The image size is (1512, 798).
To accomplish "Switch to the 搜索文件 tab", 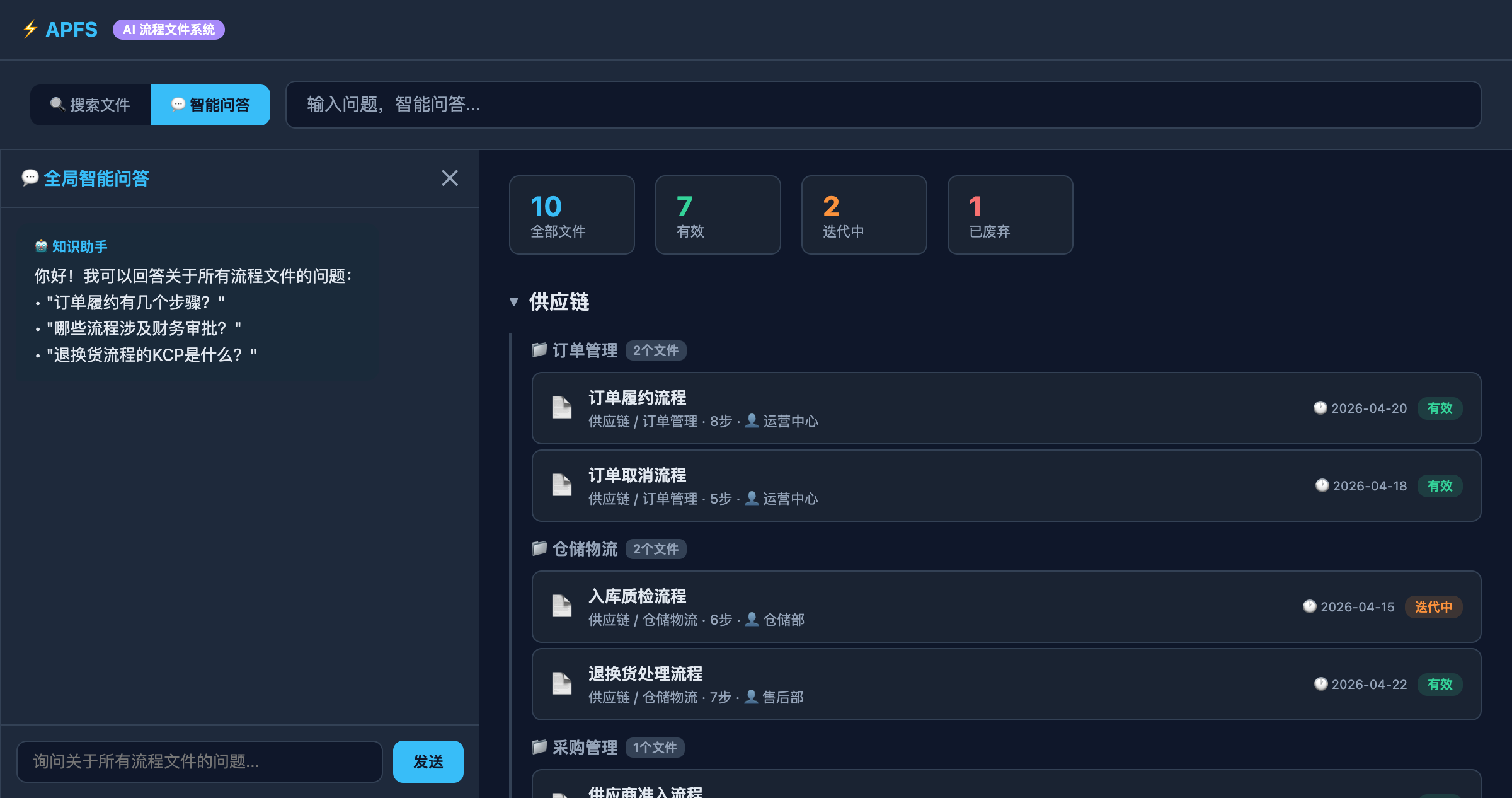I will [x=90, y=105].
